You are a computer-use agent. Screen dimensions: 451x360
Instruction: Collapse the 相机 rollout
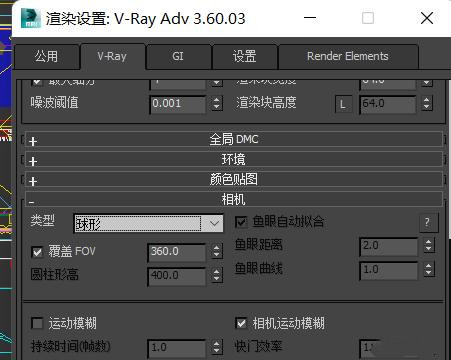coord(234,200)
